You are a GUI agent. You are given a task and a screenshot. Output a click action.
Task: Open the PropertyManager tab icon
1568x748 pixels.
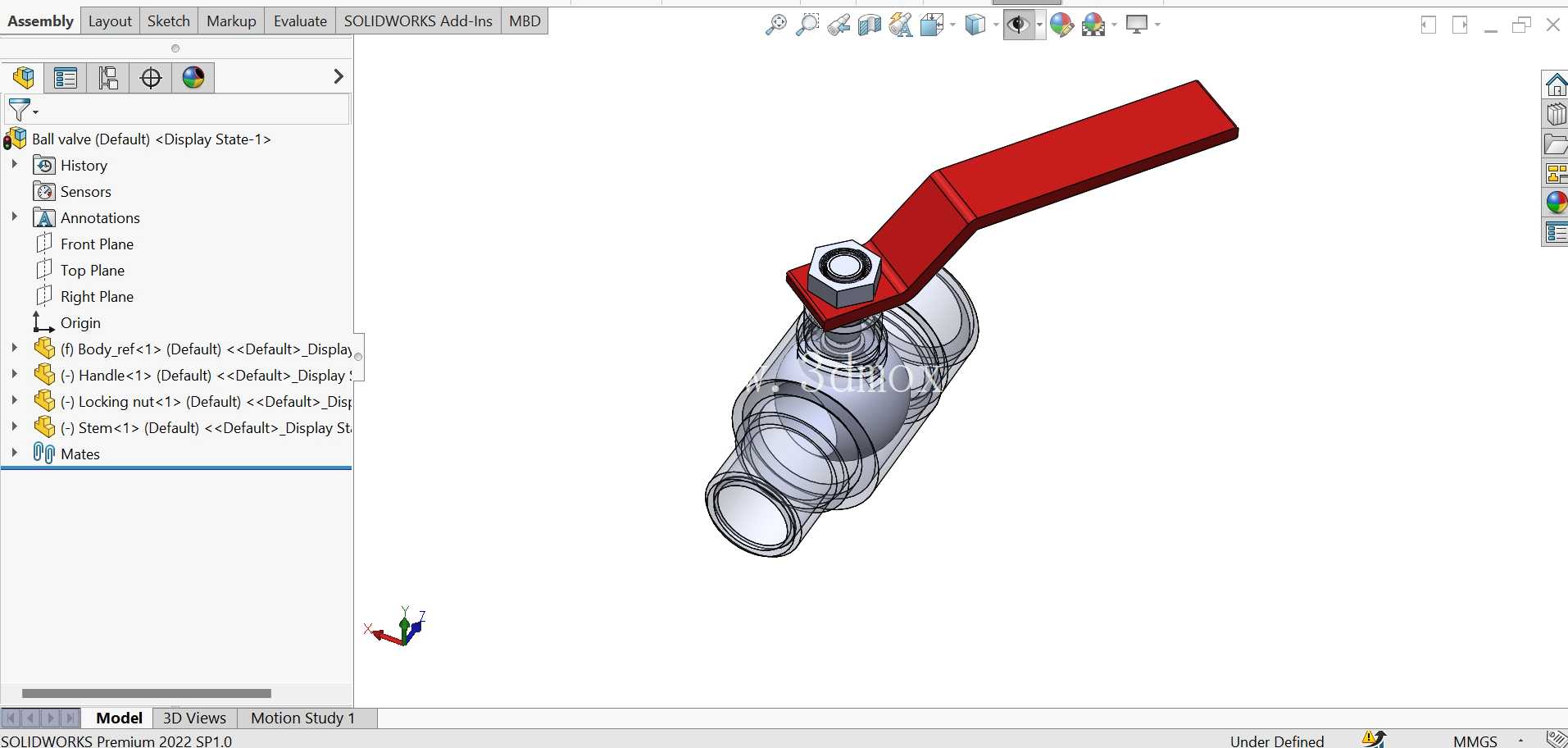point(66,78)
